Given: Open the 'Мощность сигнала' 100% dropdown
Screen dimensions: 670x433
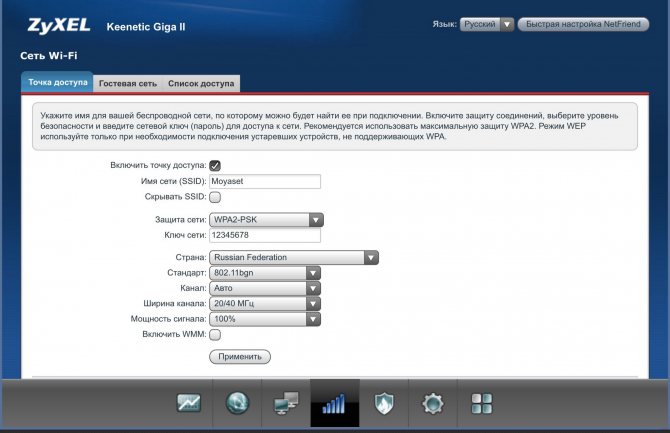Looking at the screenshot, I should tap(264, 319).
